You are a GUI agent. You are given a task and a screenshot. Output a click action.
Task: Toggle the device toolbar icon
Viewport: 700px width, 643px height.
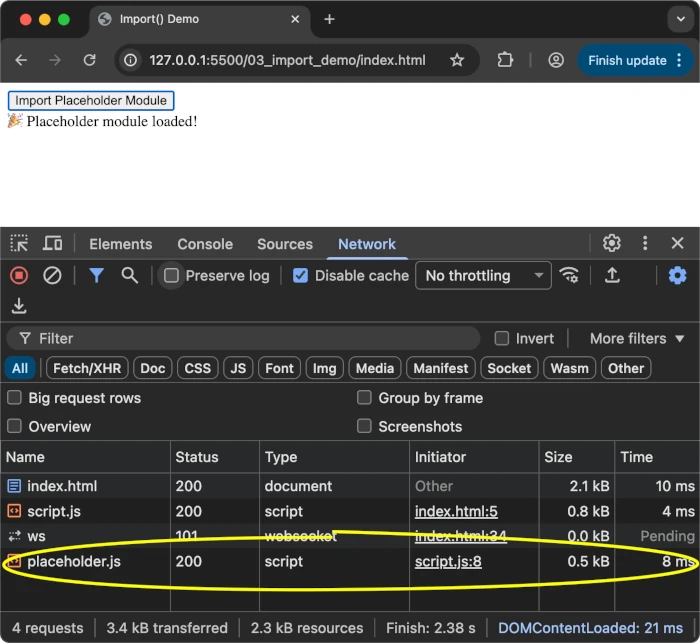(x=52, y=244)
